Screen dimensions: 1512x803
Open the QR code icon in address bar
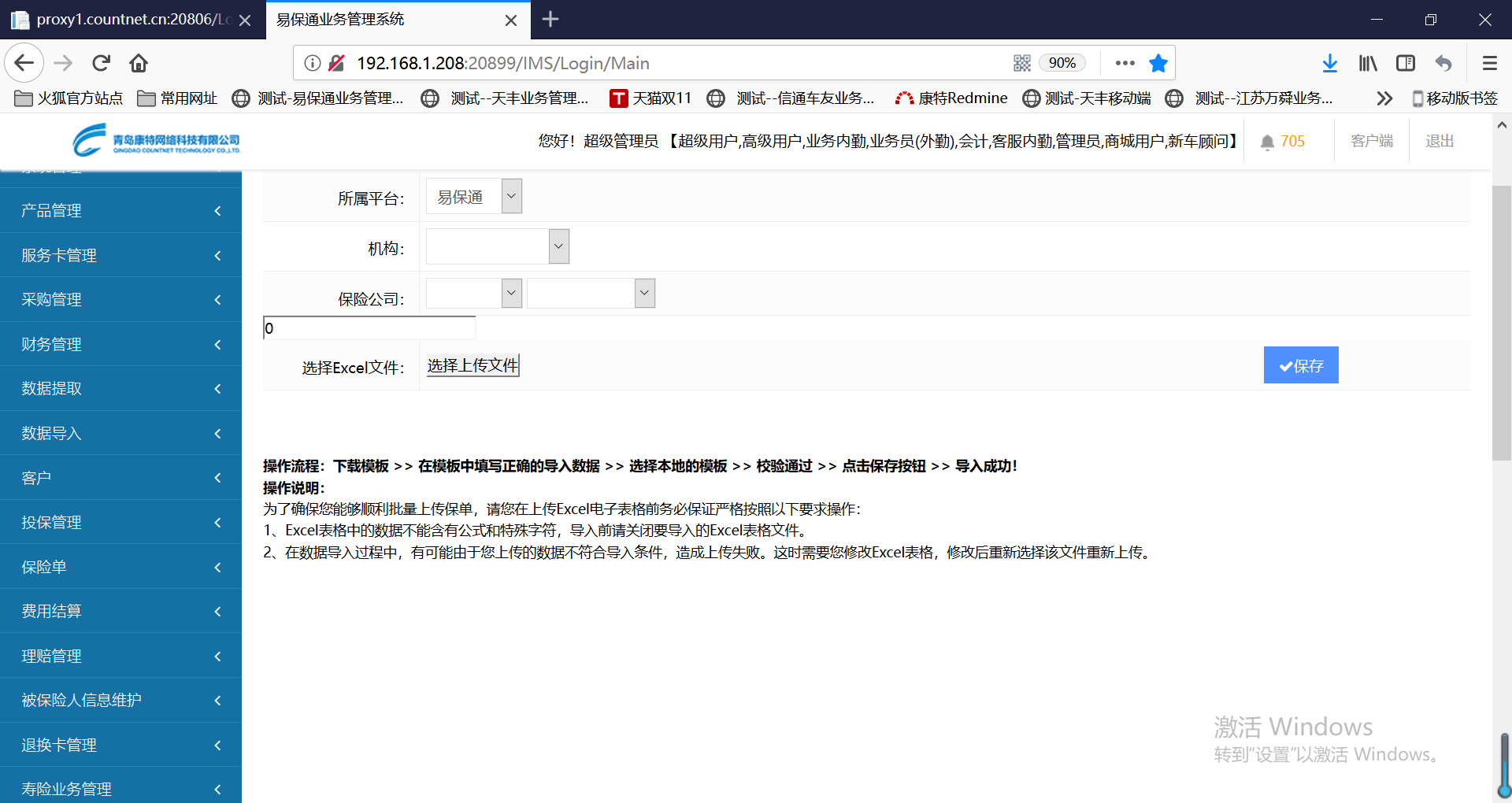1022,63
